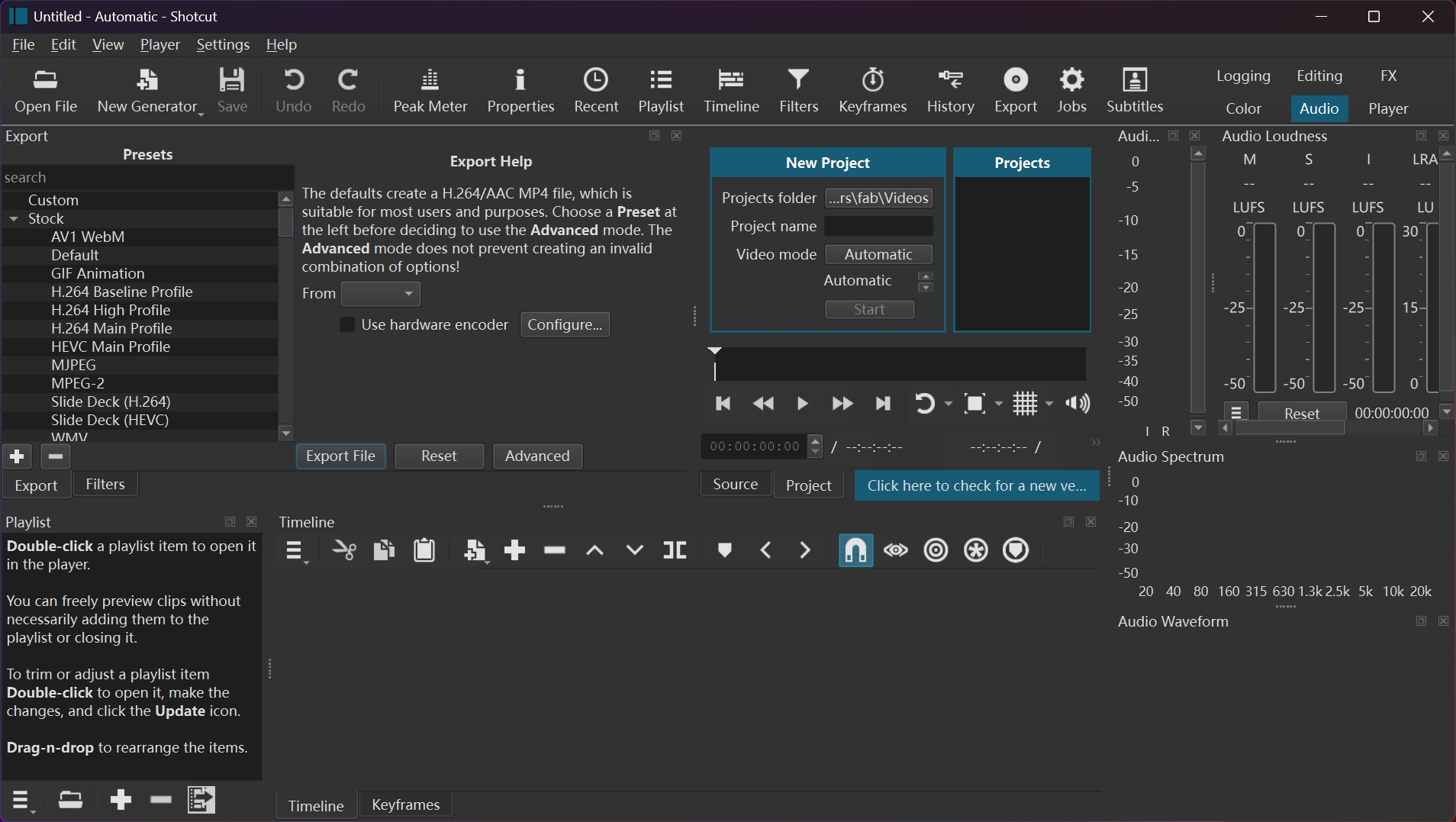1456x822 pixels.
Task: Open the From preset dropdown
Action: (380, 294)
